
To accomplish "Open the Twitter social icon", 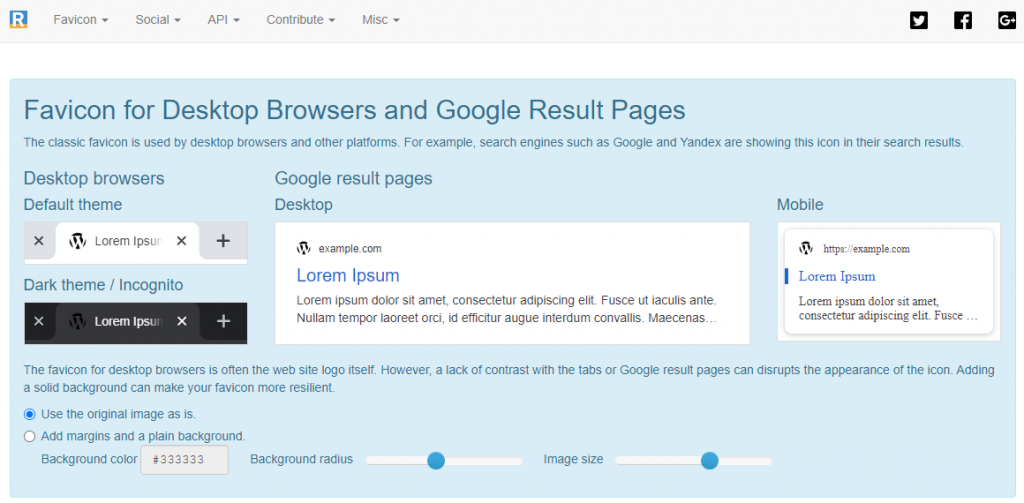I will (x=919, y=20).
